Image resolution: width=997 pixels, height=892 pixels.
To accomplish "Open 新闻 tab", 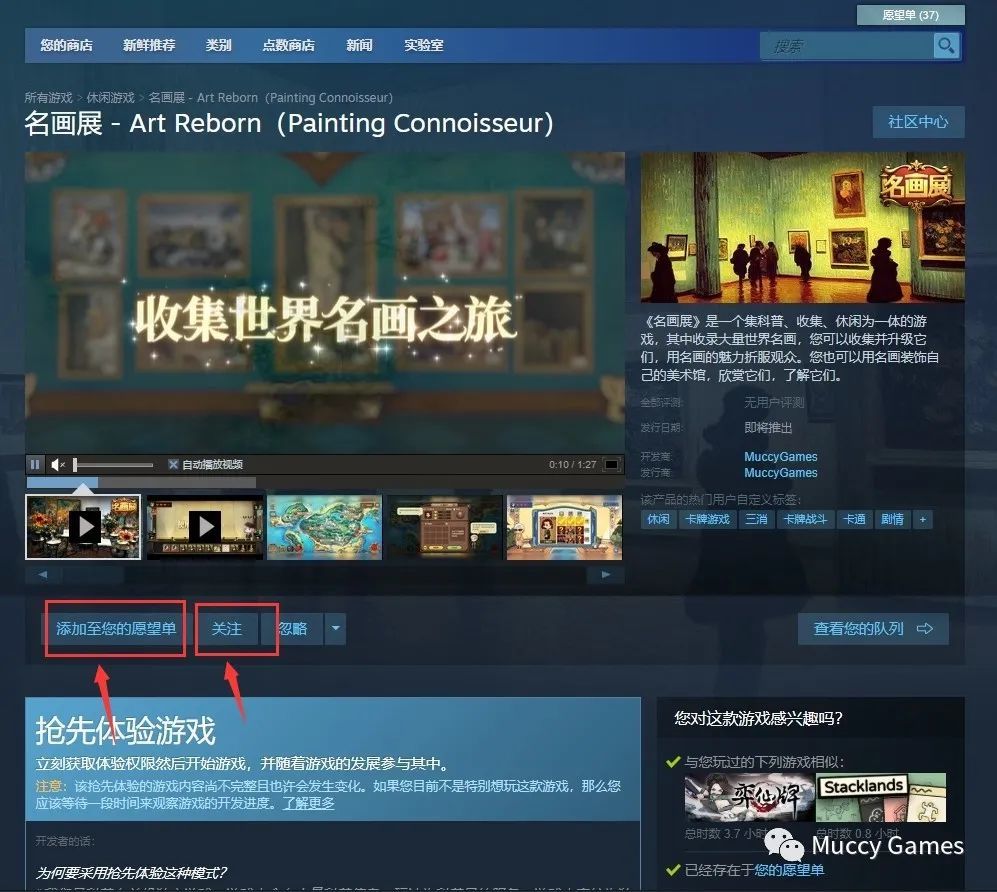I will pos(359,45).
